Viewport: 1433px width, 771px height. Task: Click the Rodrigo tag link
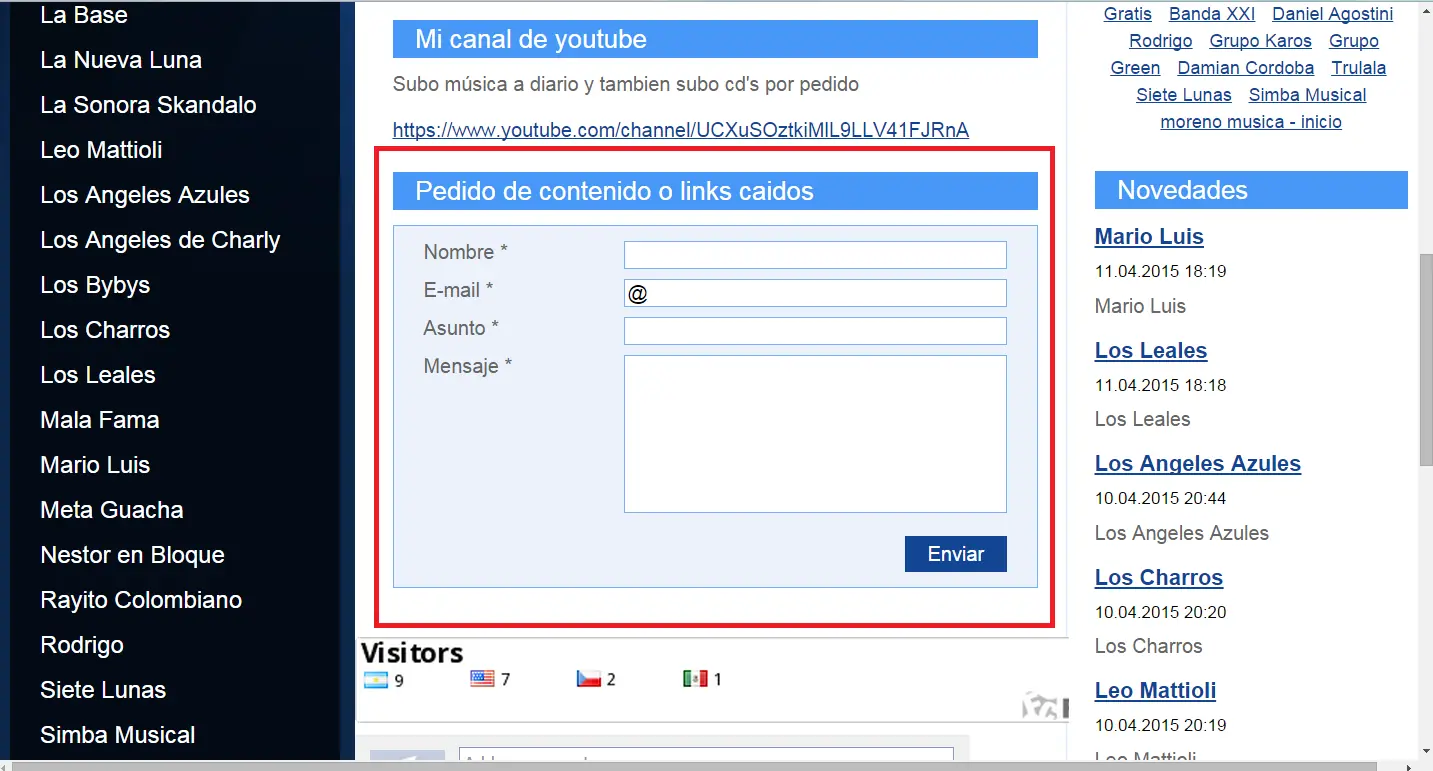point(1161,41)
